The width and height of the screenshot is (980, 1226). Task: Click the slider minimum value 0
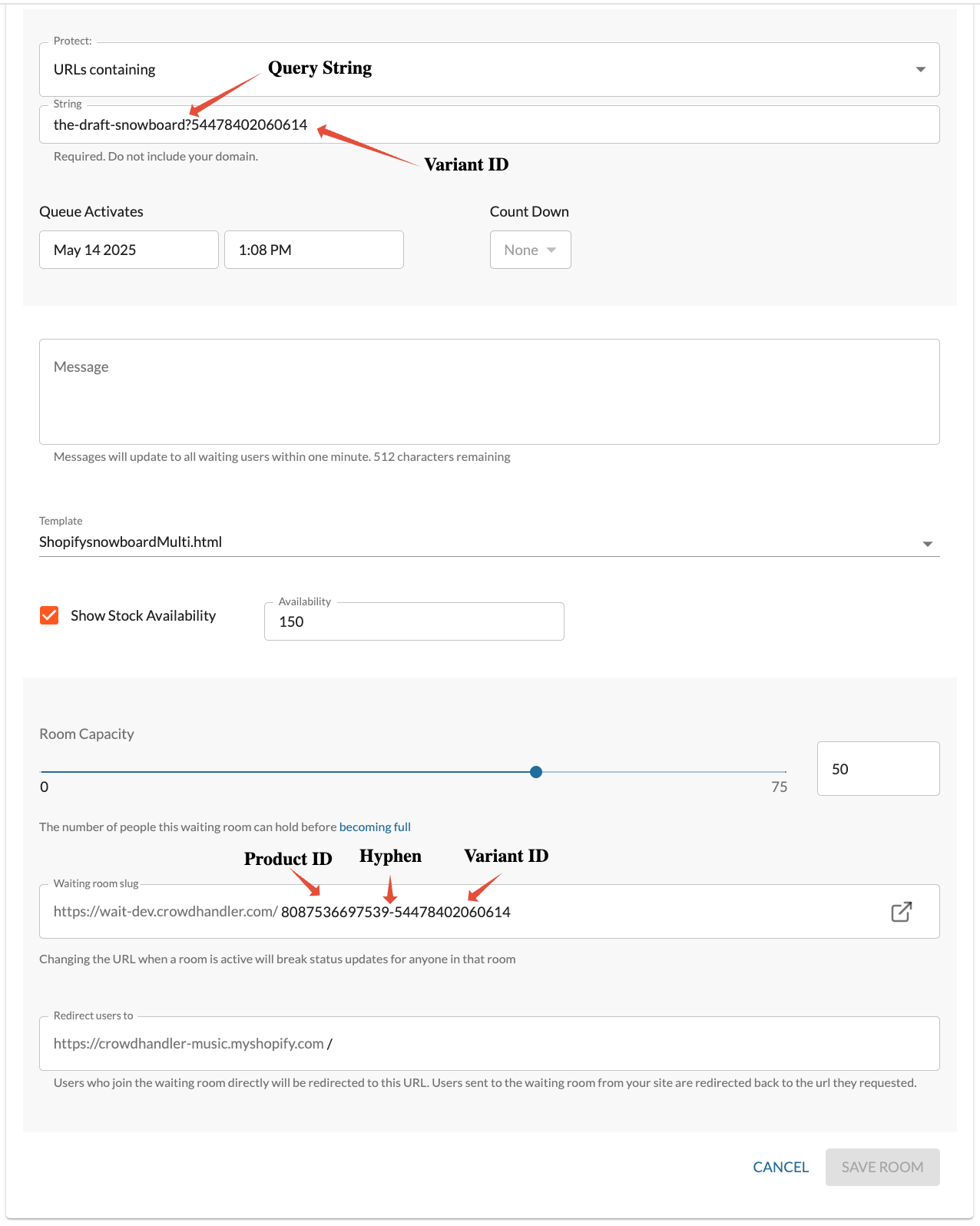(45, 787)
